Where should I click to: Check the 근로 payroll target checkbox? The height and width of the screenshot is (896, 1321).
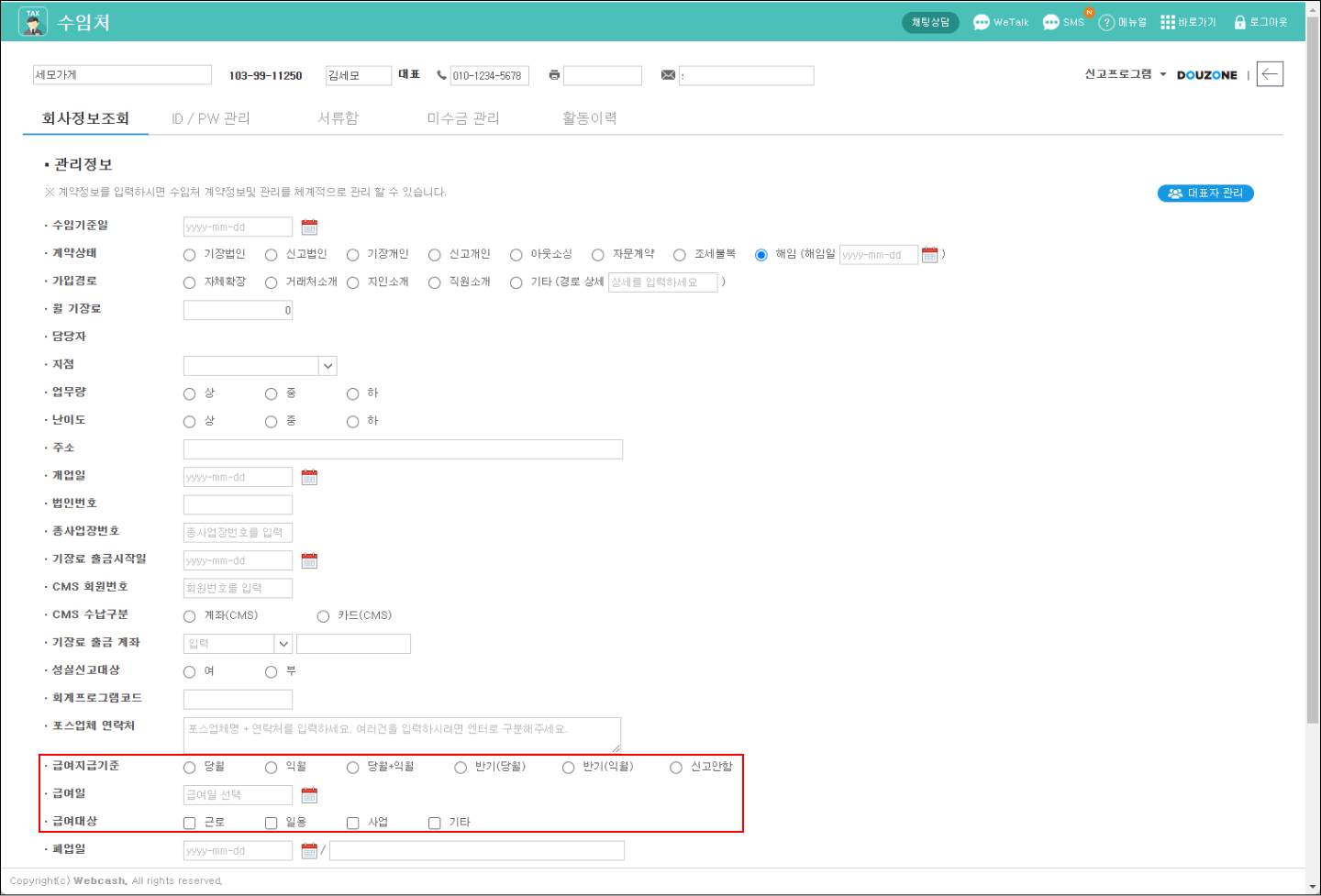coord(190,823)
